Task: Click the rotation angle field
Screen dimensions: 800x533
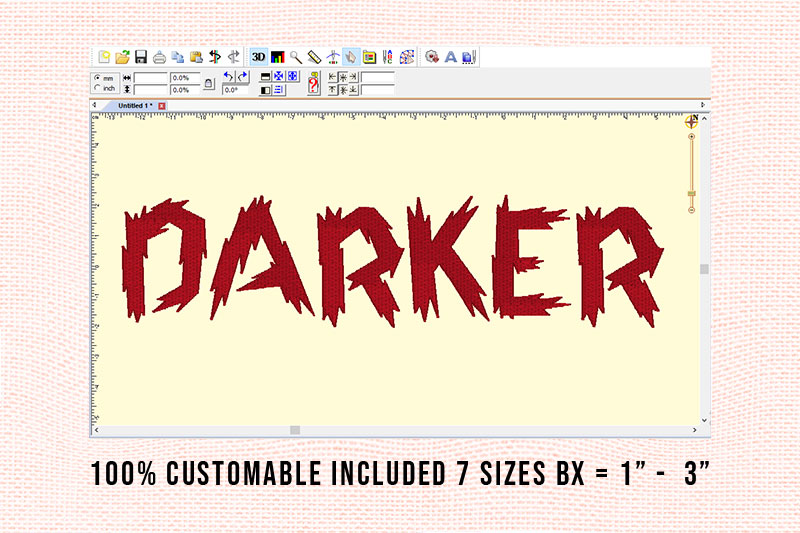Action: click(236, 90)
